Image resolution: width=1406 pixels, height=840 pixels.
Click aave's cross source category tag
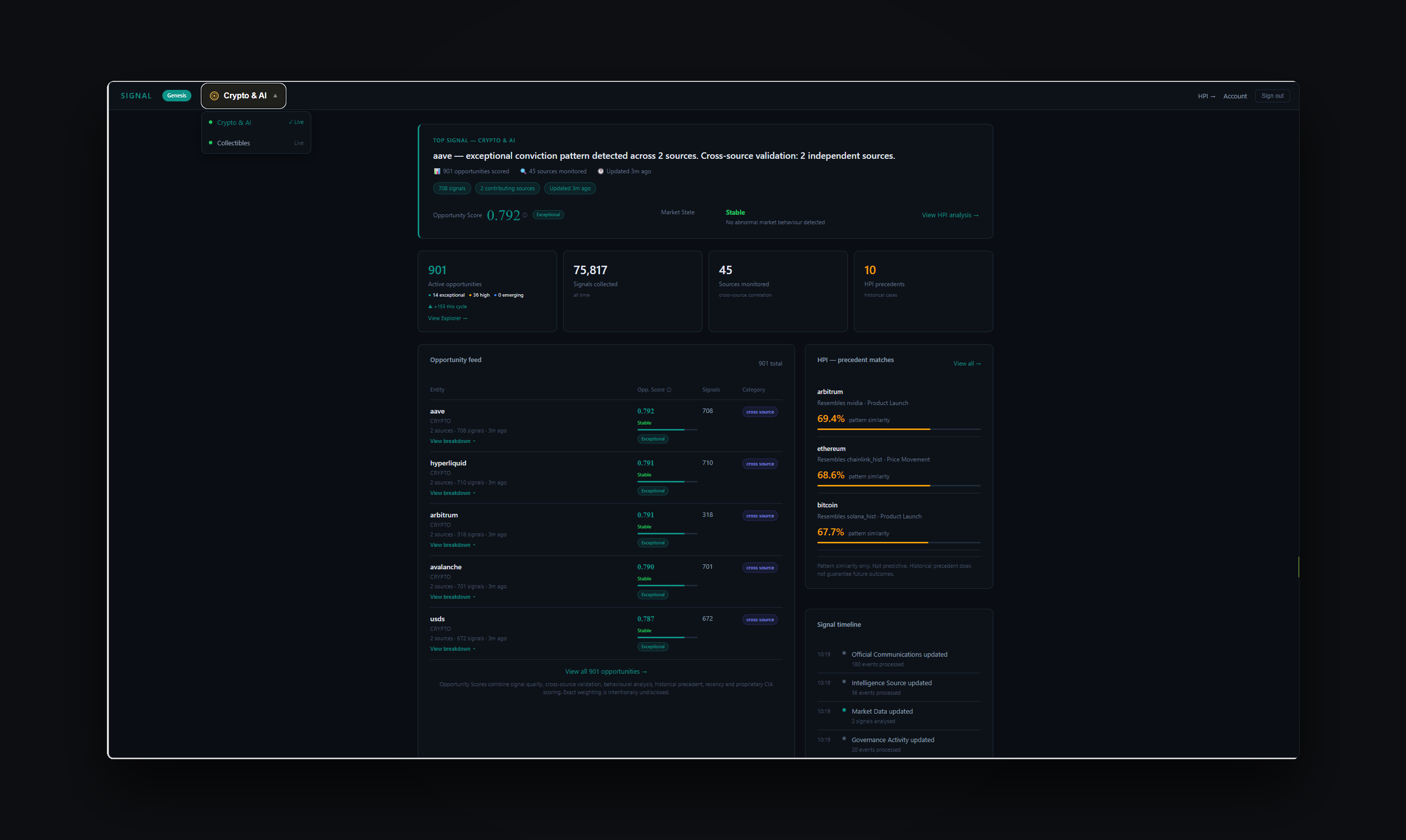point(760,412)
